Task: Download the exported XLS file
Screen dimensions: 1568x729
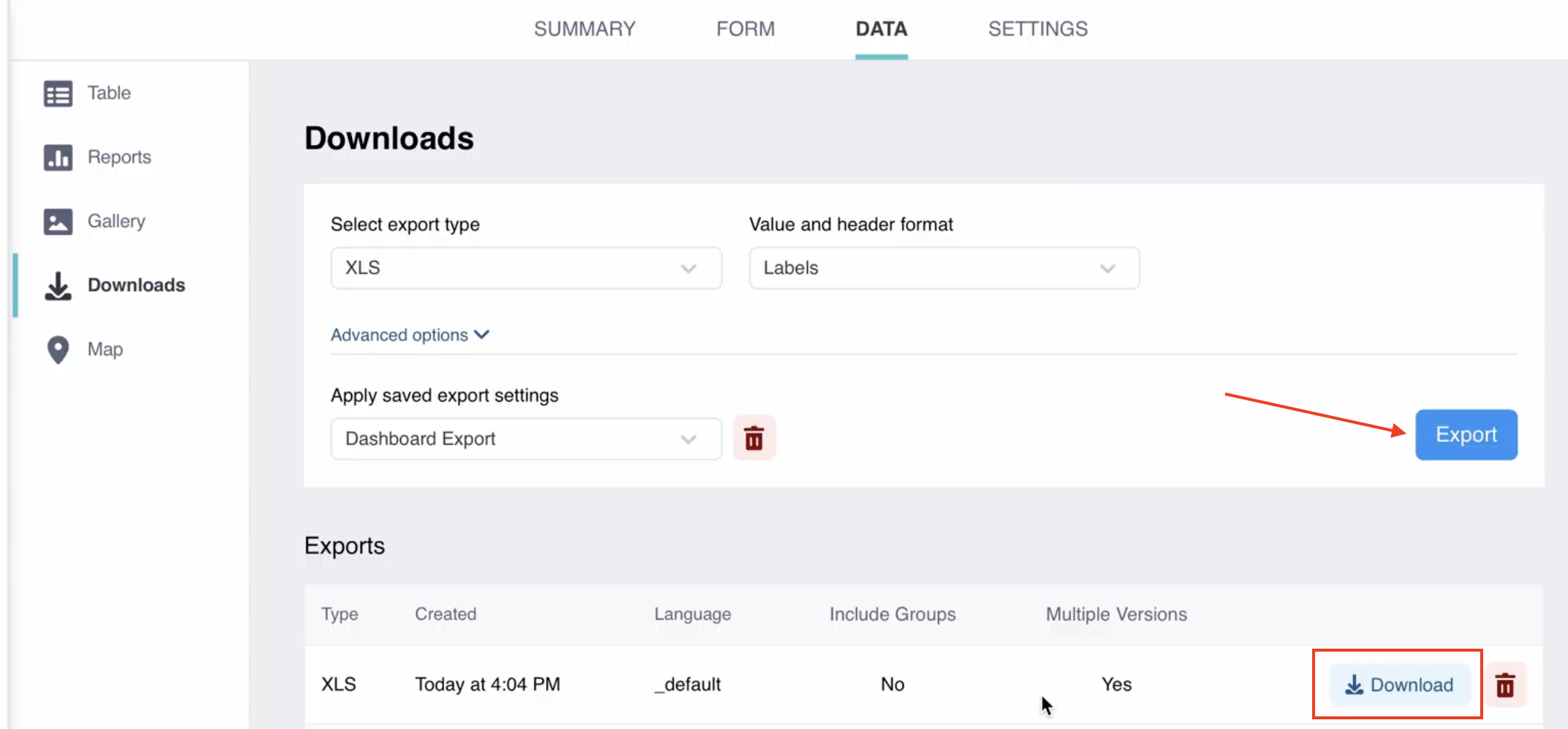Action: [1398, 685]
